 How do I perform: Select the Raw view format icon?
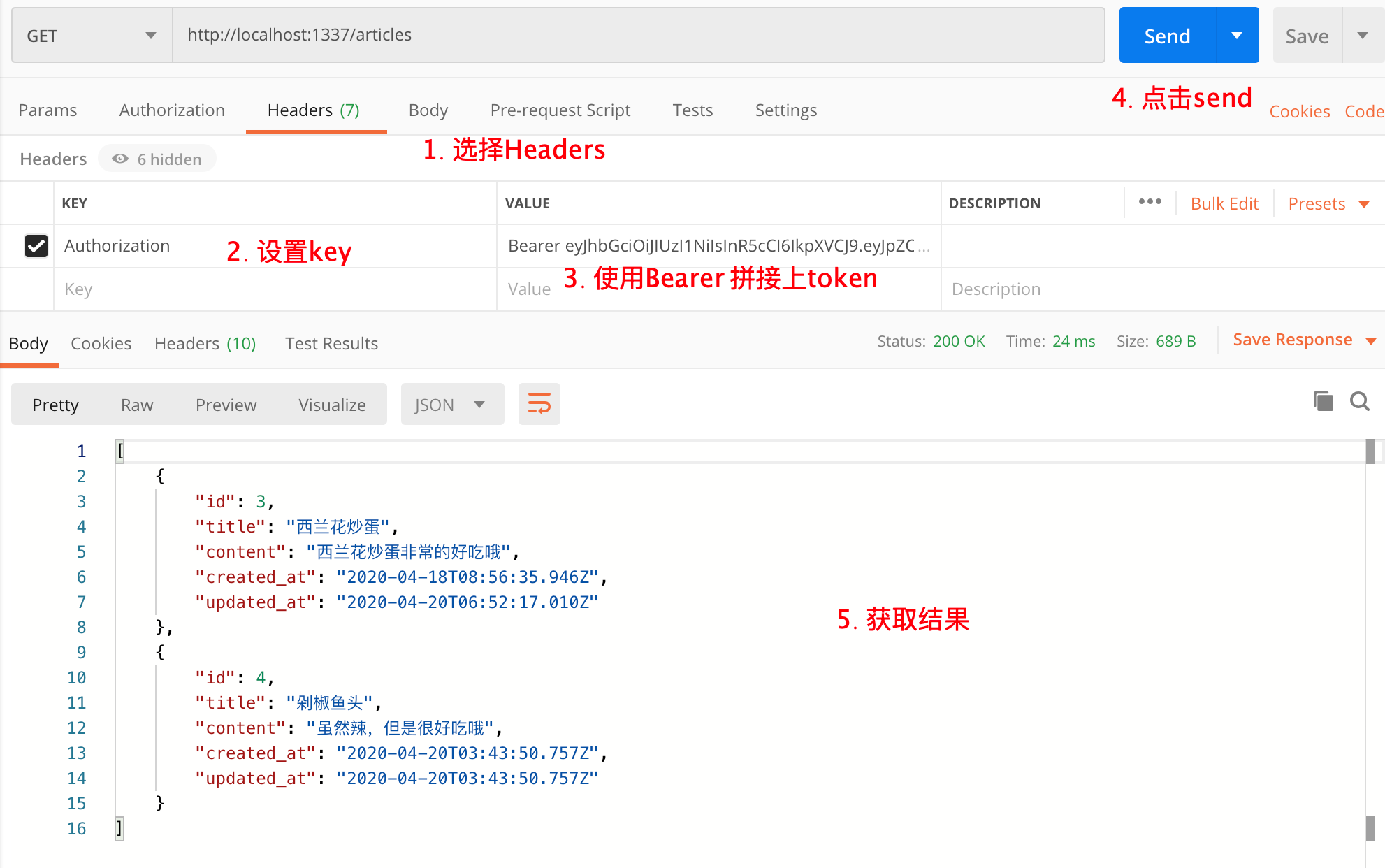point(138,405)
